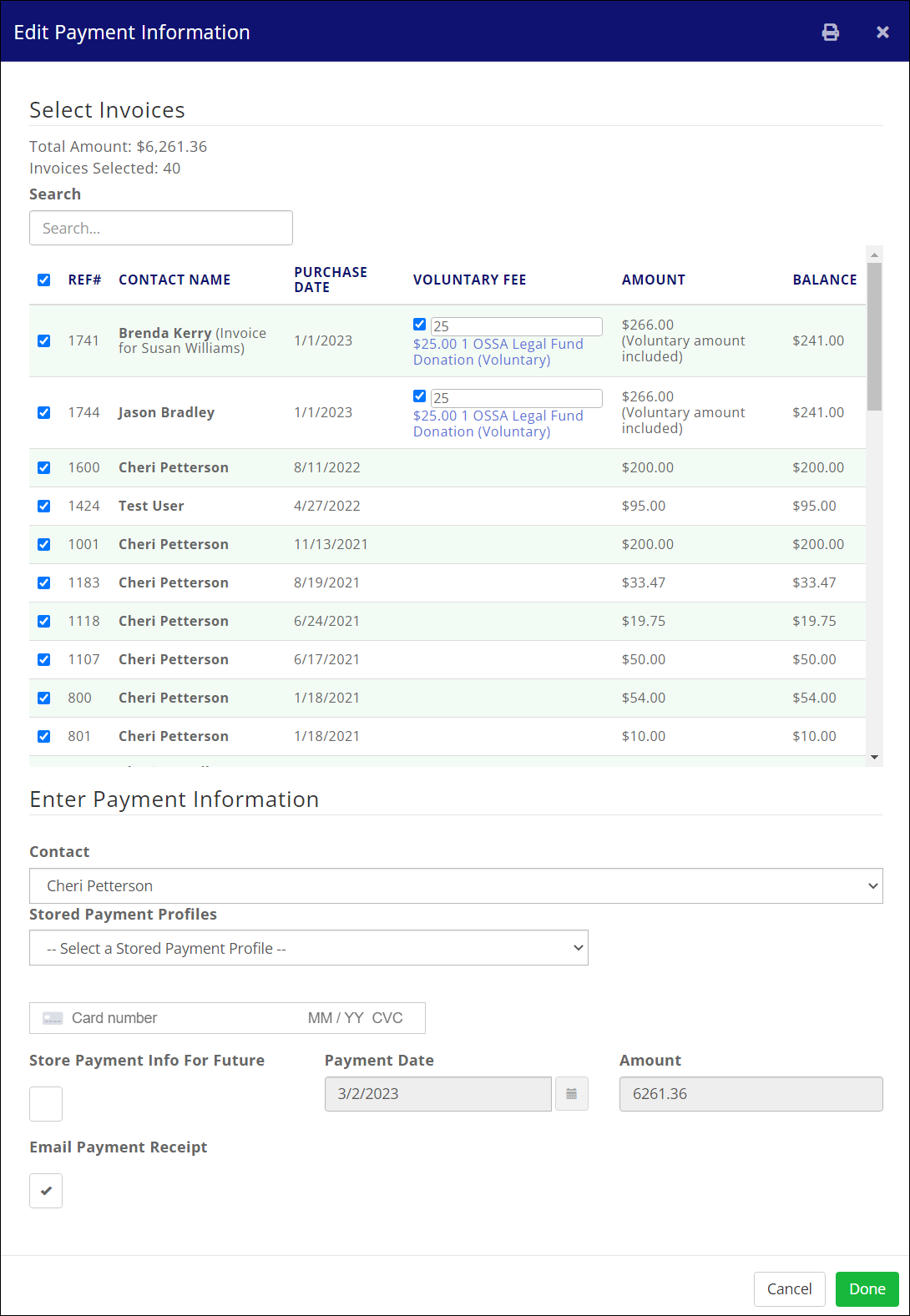Screen dimensions: 910x1316
Task: Click purchase date 6/17/2021
Action: coord(326,659)
